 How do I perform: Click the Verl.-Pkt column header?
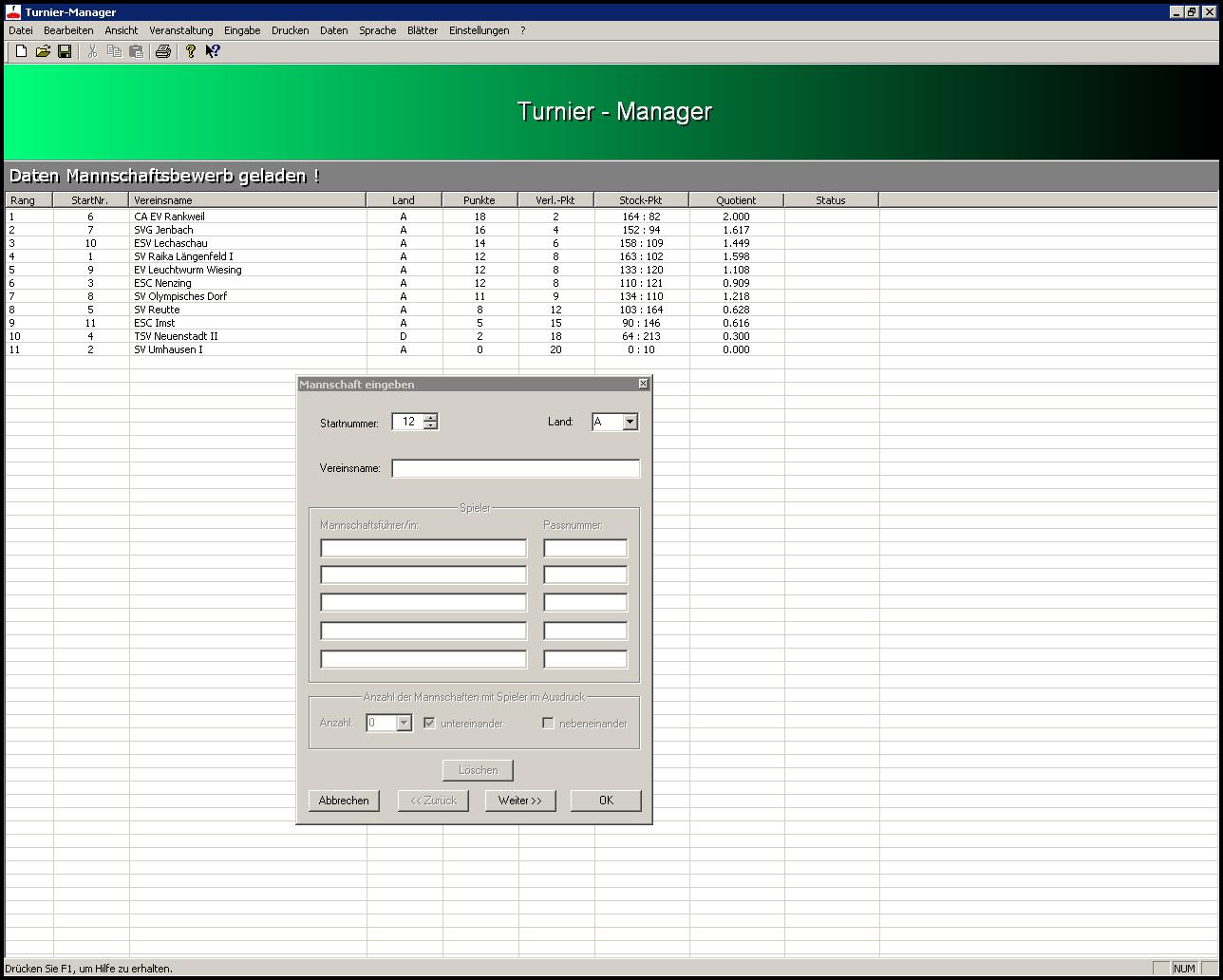(555, 200)
